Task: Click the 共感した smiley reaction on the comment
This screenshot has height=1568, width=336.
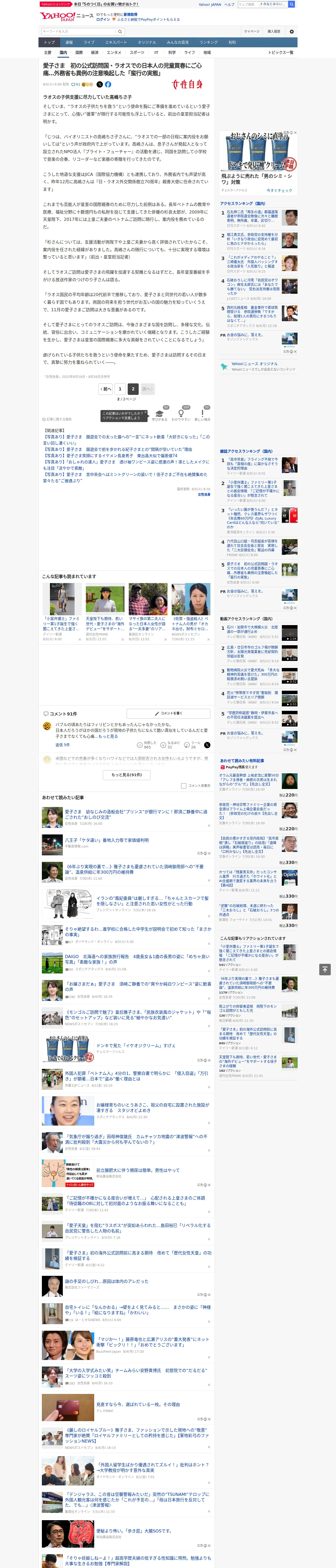Action: click(148, 745)
